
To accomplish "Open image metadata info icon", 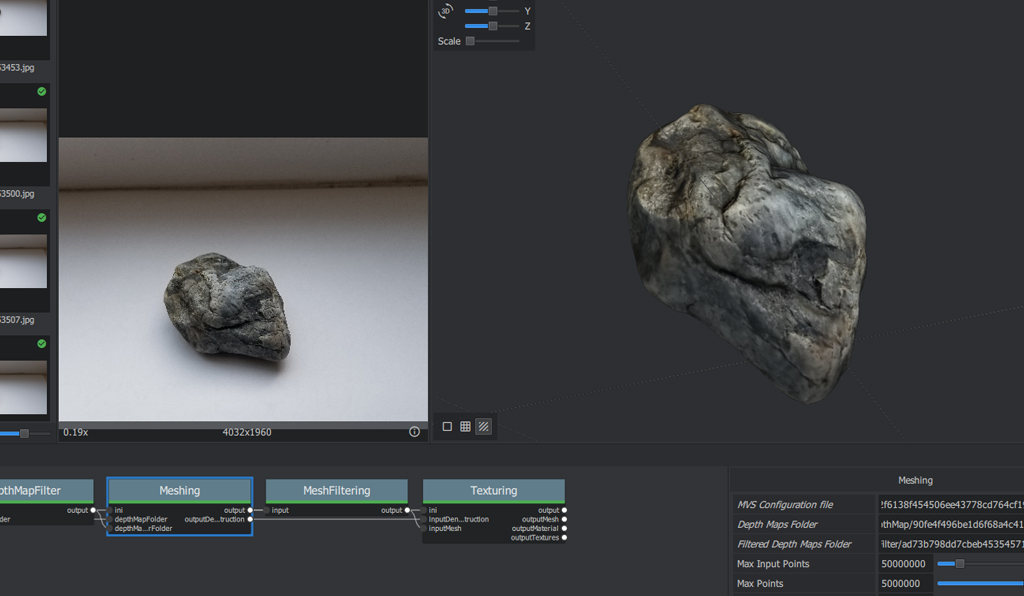I will pos(415,432).
